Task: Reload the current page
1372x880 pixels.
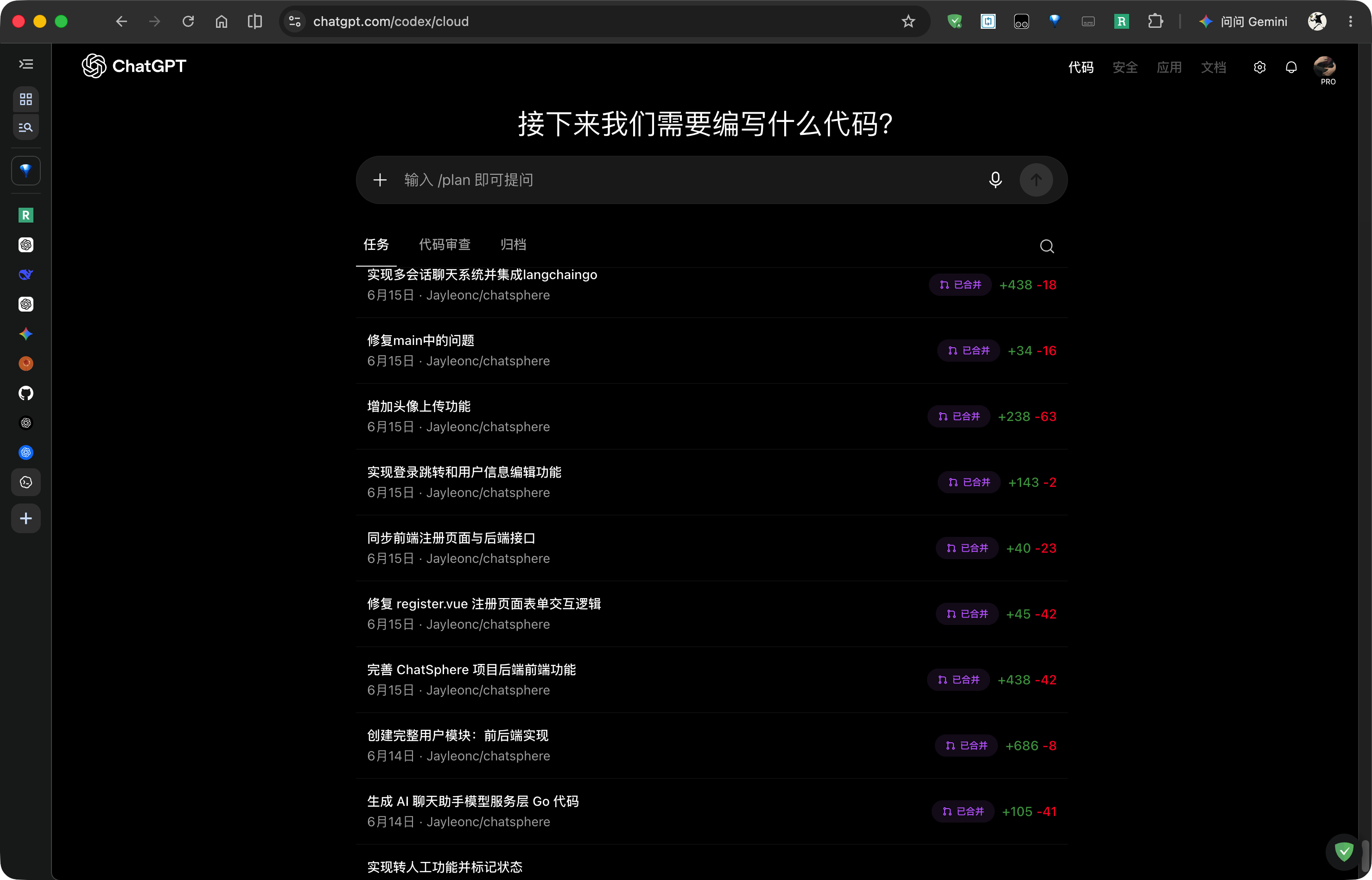Action: (188, 22)
